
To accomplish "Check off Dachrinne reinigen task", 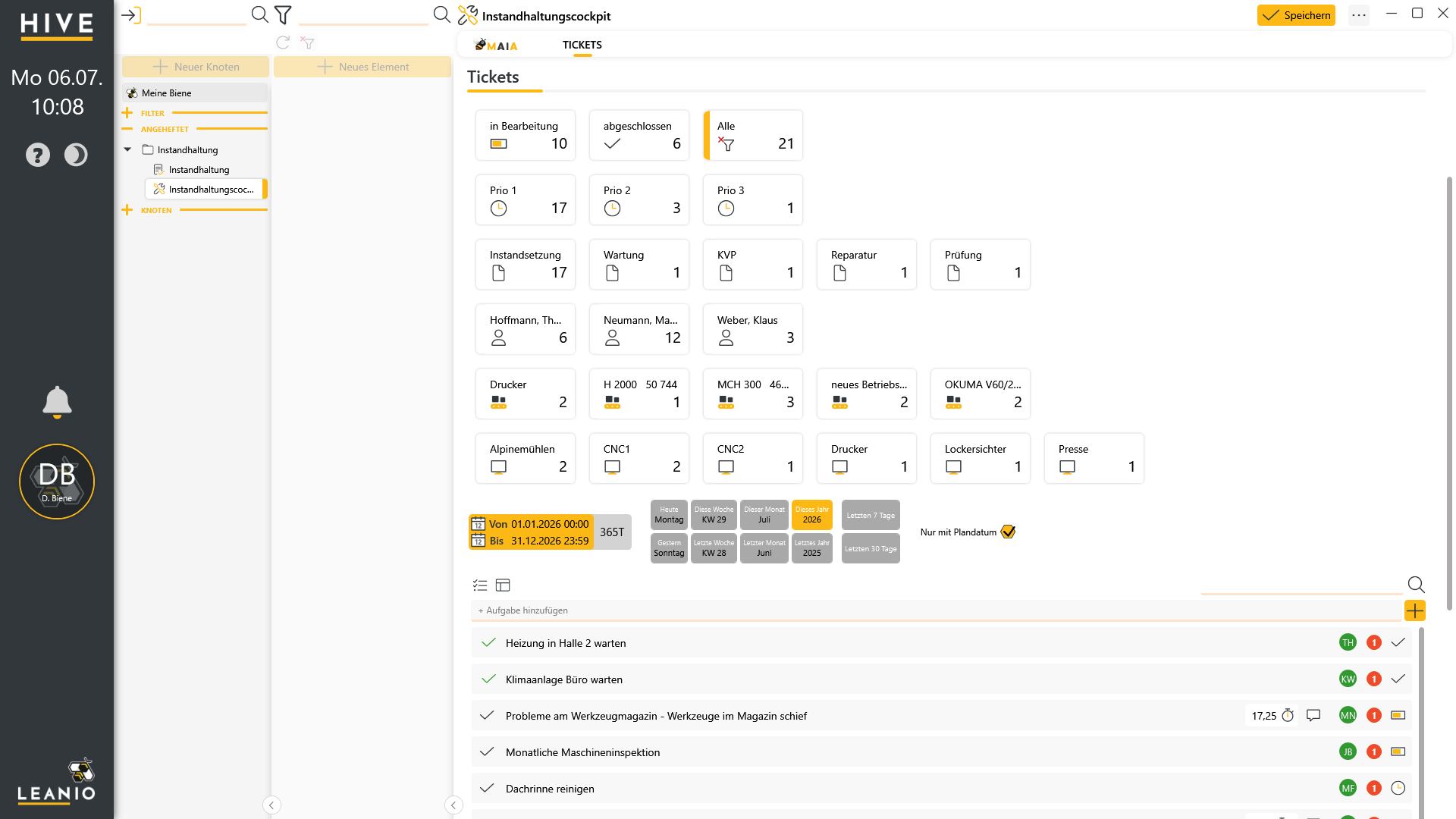I will [488, 788].
